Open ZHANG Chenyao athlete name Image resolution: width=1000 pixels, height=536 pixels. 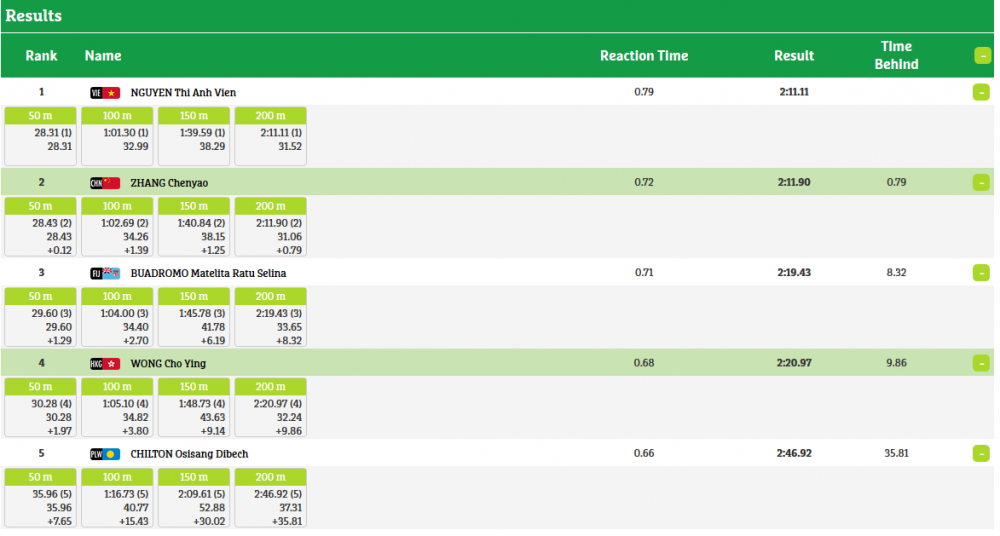[x=169, y=183]
